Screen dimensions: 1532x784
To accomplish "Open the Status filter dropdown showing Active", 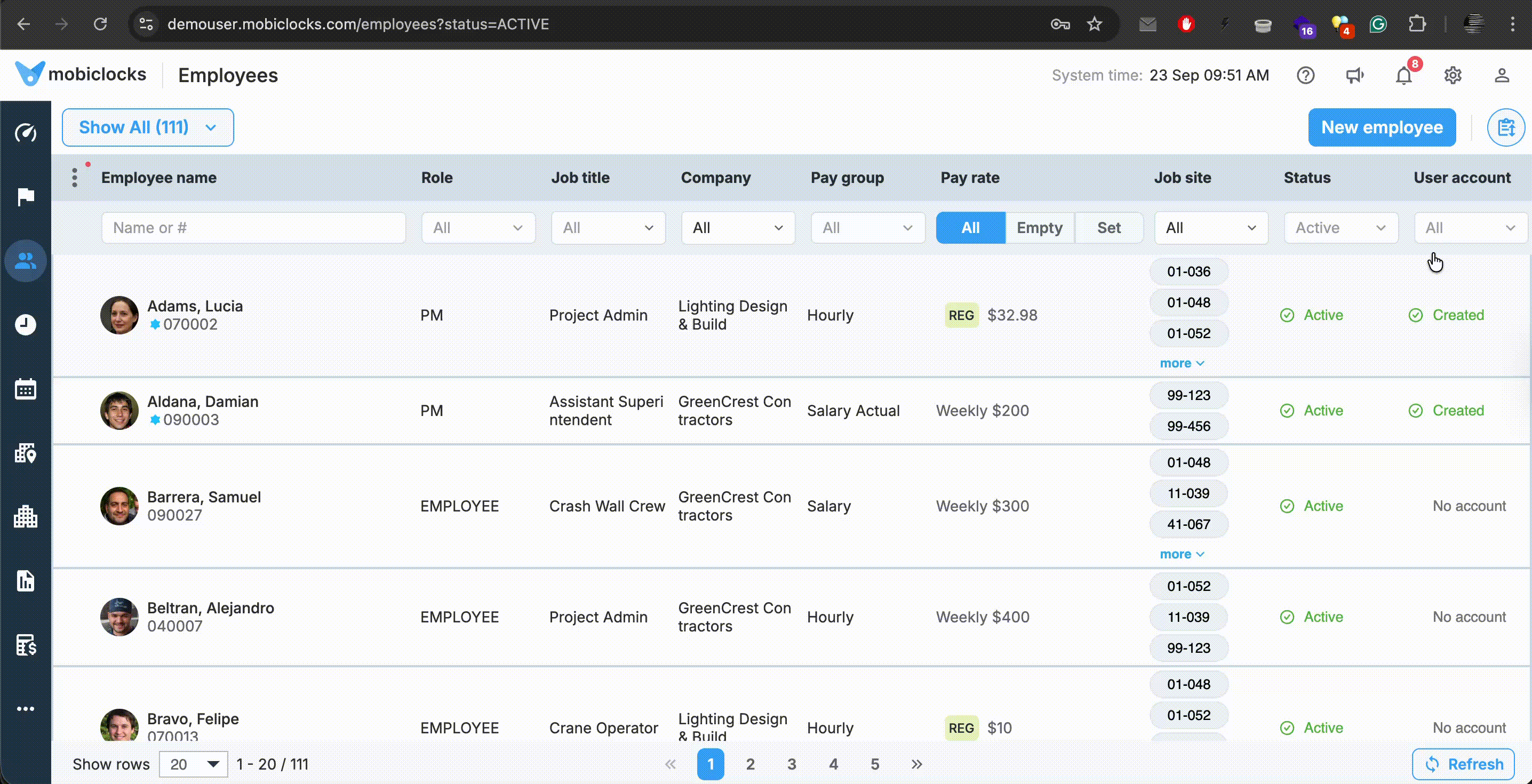I will pos(1341,228).
